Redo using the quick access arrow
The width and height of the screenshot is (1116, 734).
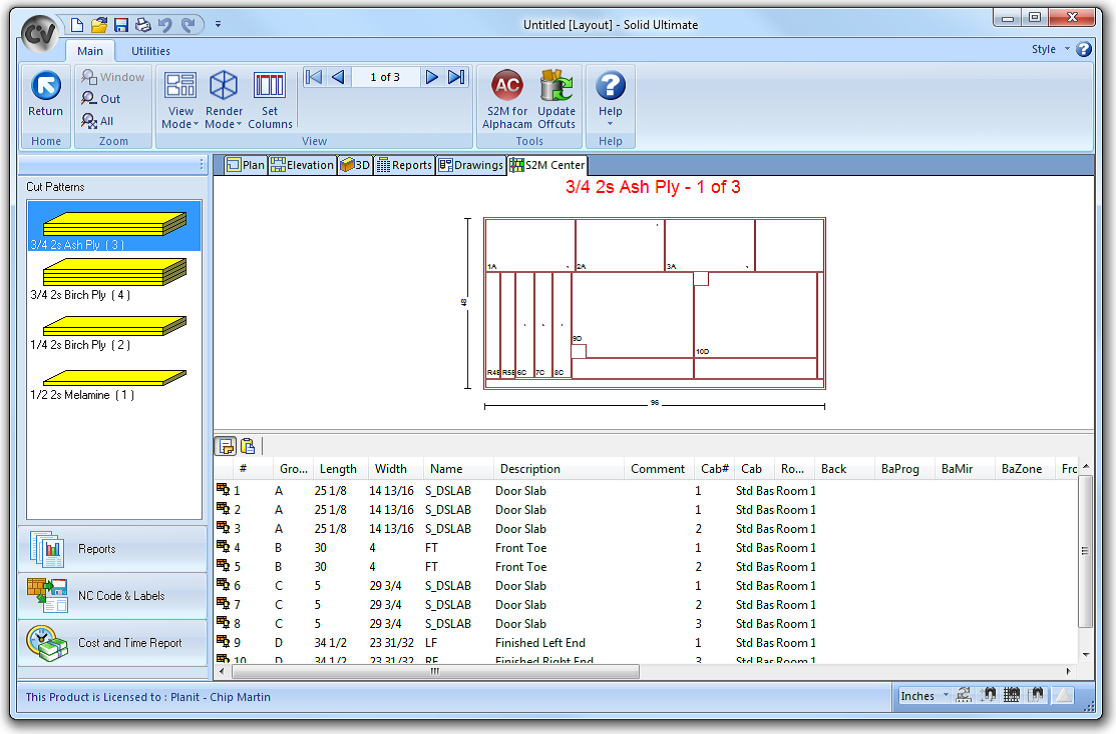[188, 25]
